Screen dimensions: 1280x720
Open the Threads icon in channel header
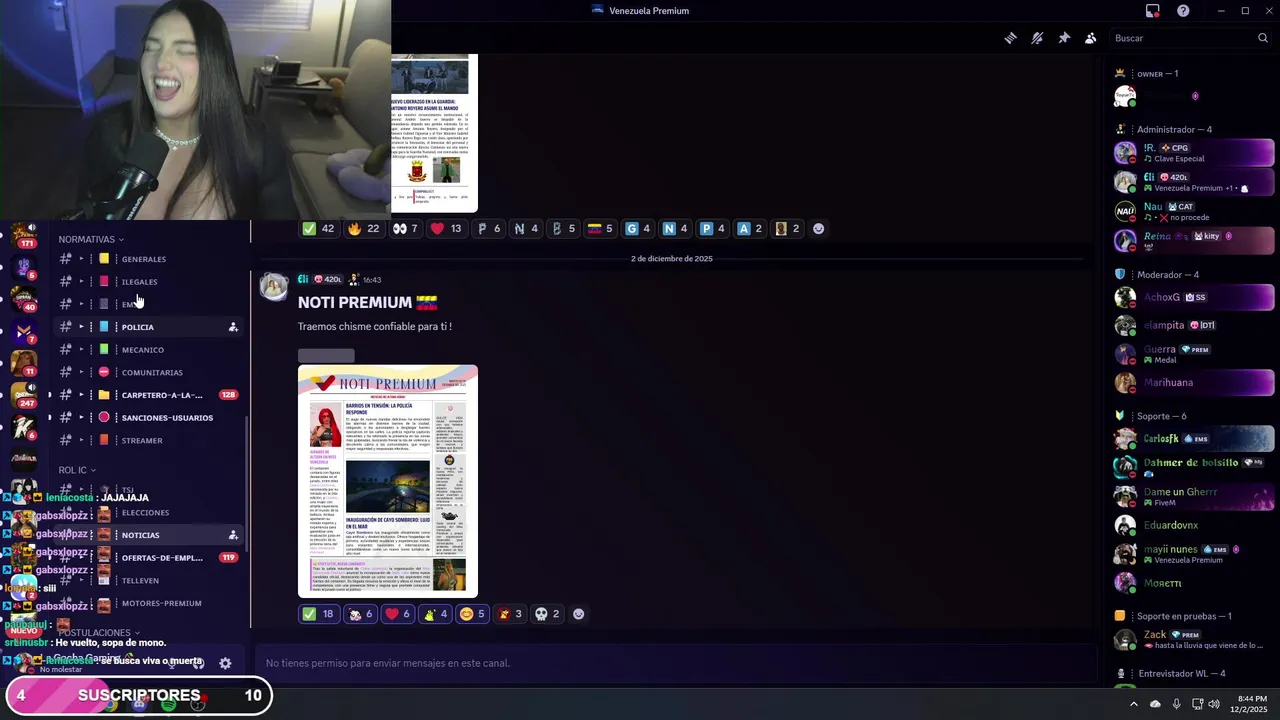tap(1010, 38)
